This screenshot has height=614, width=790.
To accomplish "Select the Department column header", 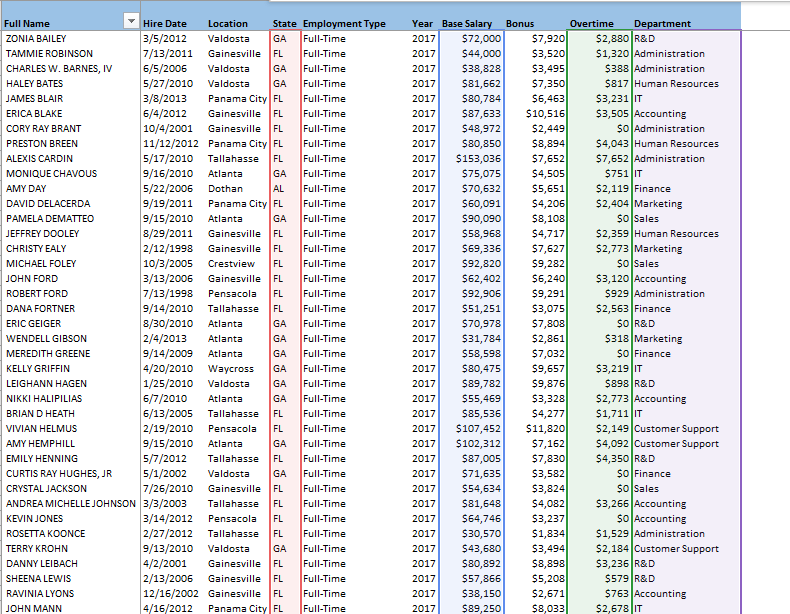I will (662, 24).
